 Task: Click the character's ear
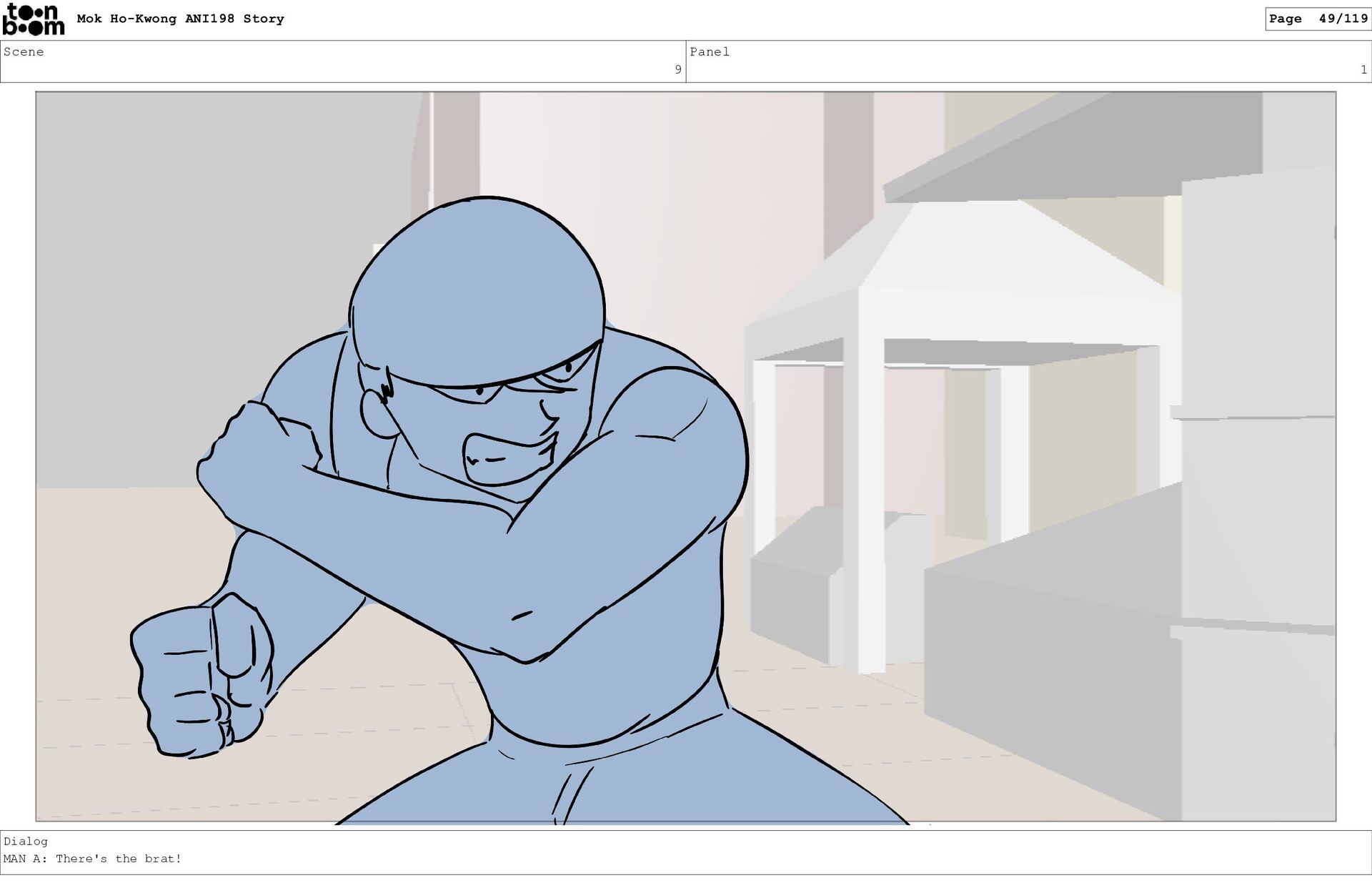pos(377,413)
